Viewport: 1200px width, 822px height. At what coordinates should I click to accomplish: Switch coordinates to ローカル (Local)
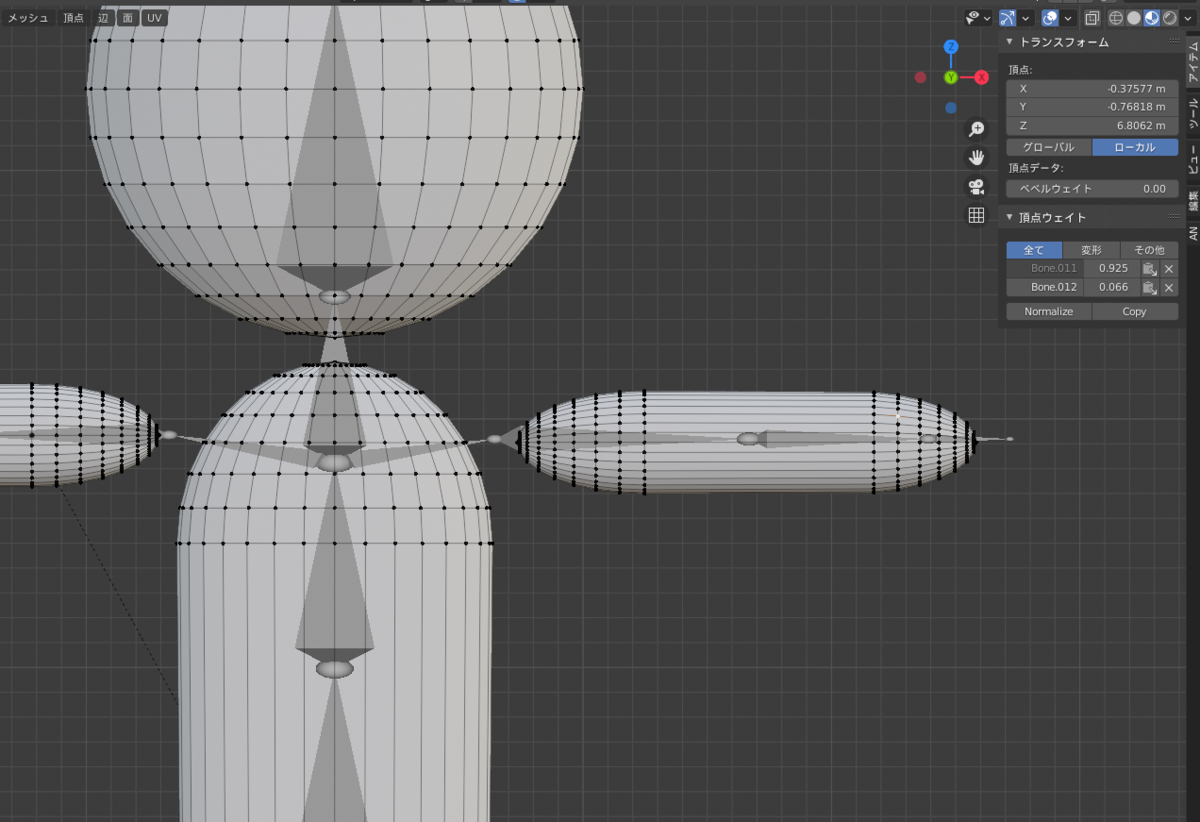tap(1135, 147)
